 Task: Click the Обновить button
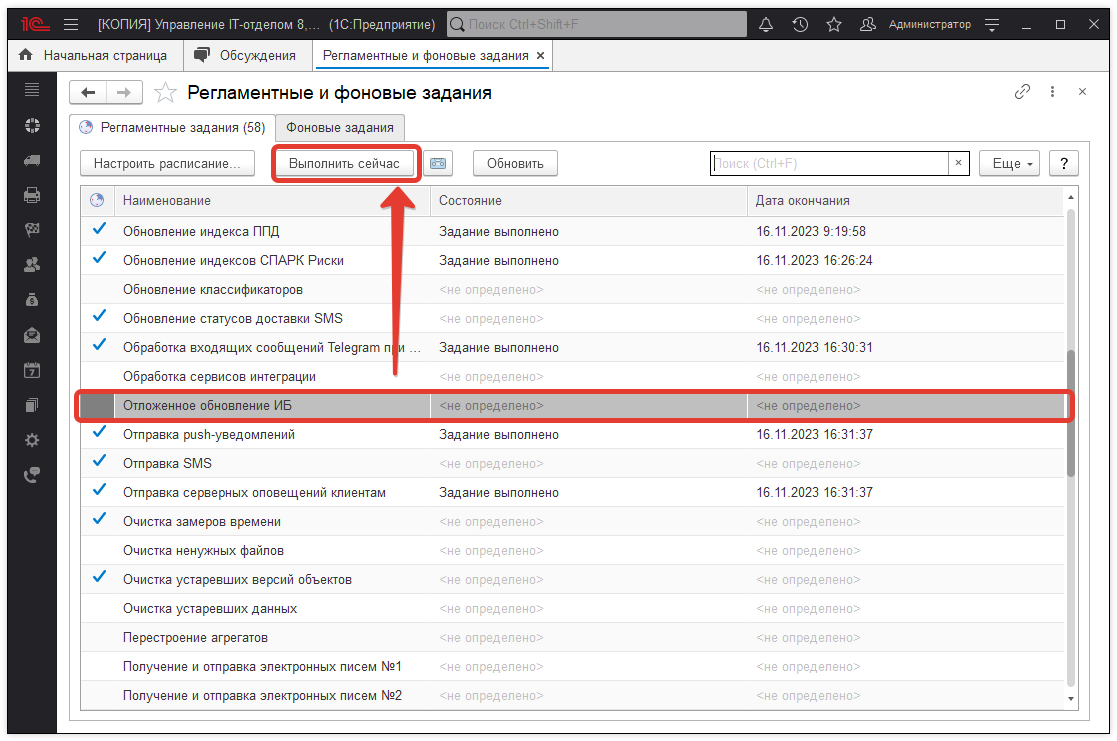coord(515,163)
